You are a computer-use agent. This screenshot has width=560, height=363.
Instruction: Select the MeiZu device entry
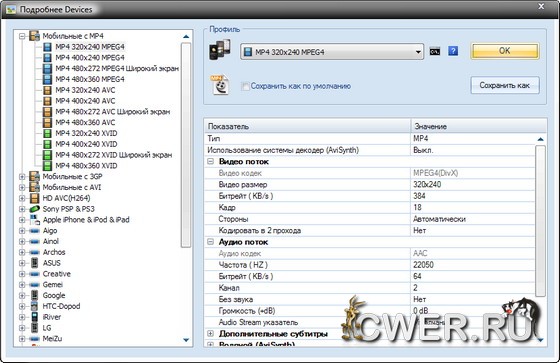[52, 338]
